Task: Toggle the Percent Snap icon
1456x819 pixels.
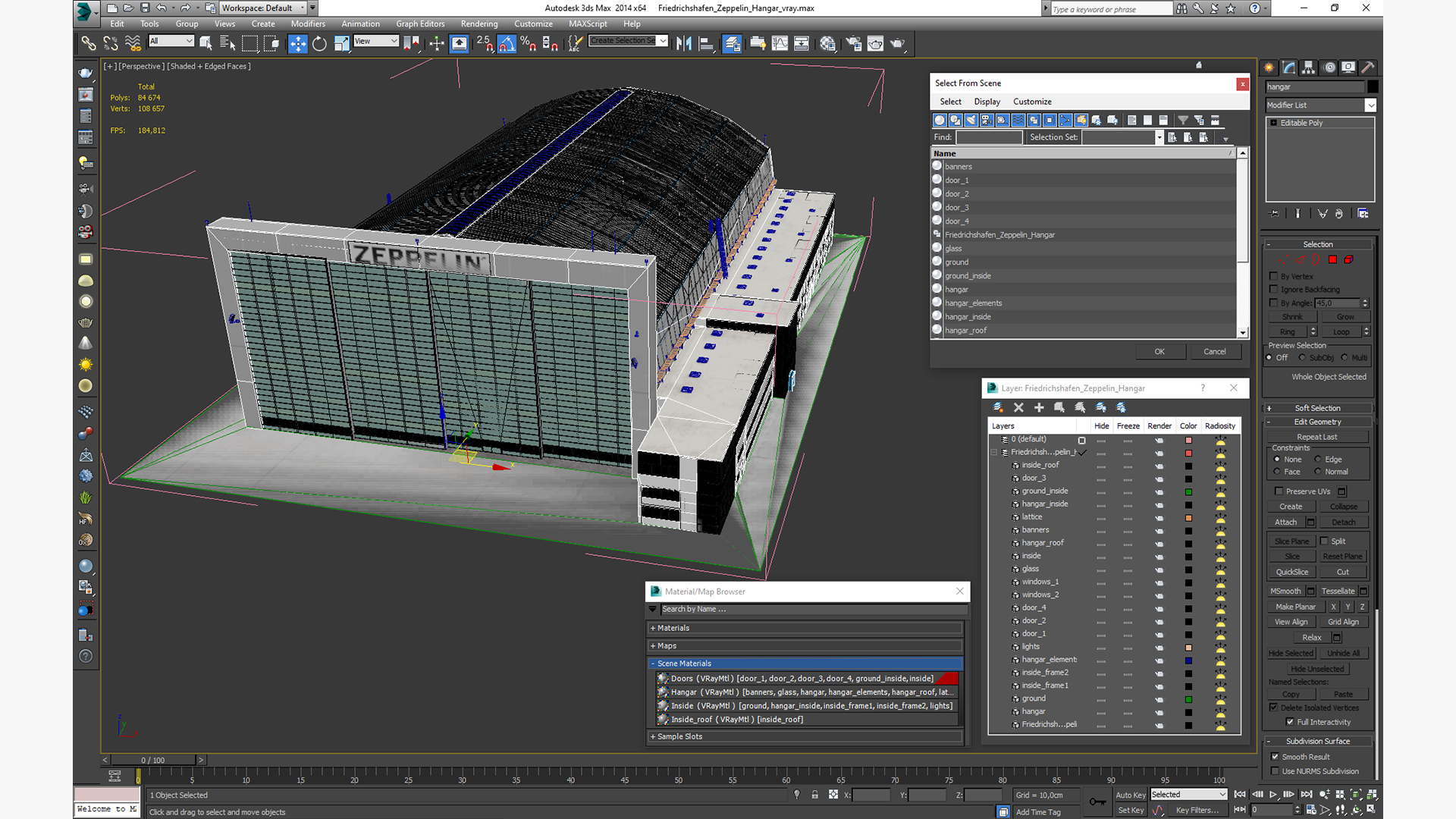Action: tap(529, 43)
